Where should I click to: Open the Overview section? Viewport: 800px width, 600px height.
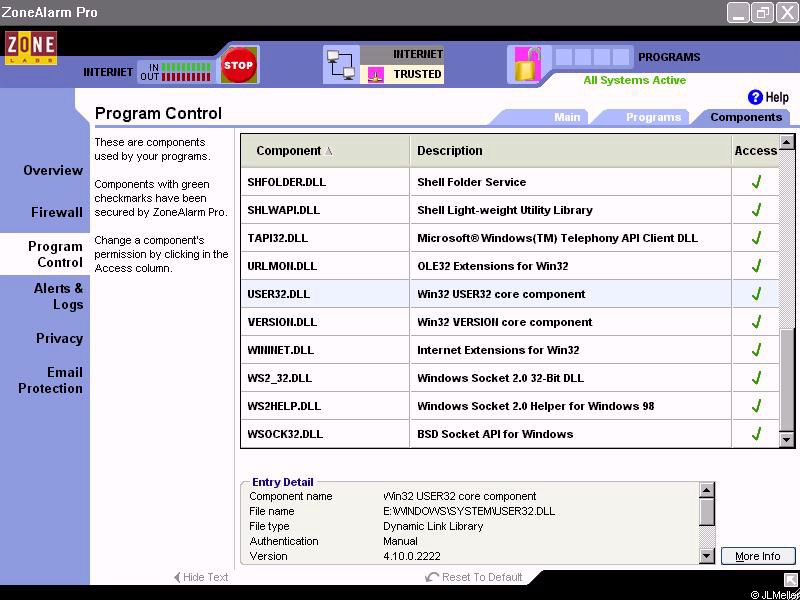pos(53,170)
